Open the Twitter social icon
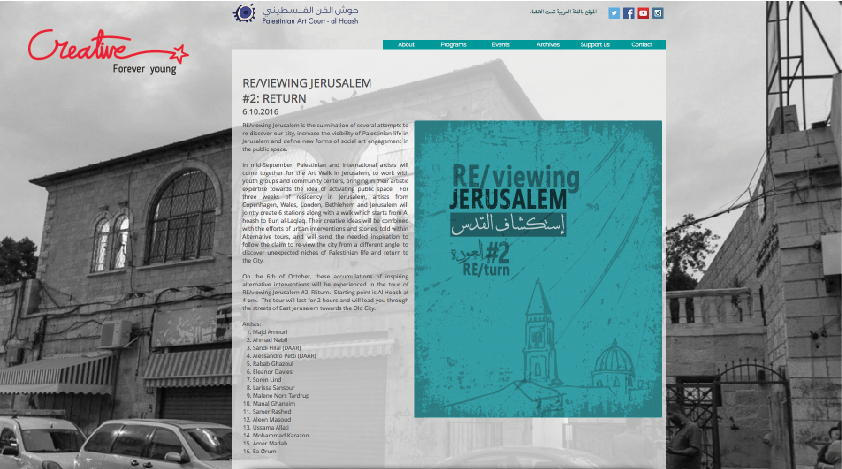Viewport: 842px width, 469px height. click(614, 13)
